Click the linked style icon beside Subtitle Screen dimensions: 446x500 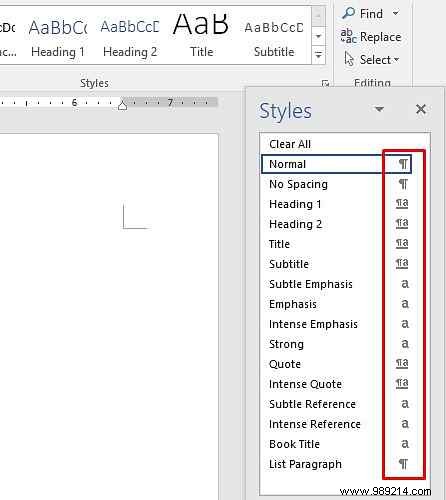[402, 263]
